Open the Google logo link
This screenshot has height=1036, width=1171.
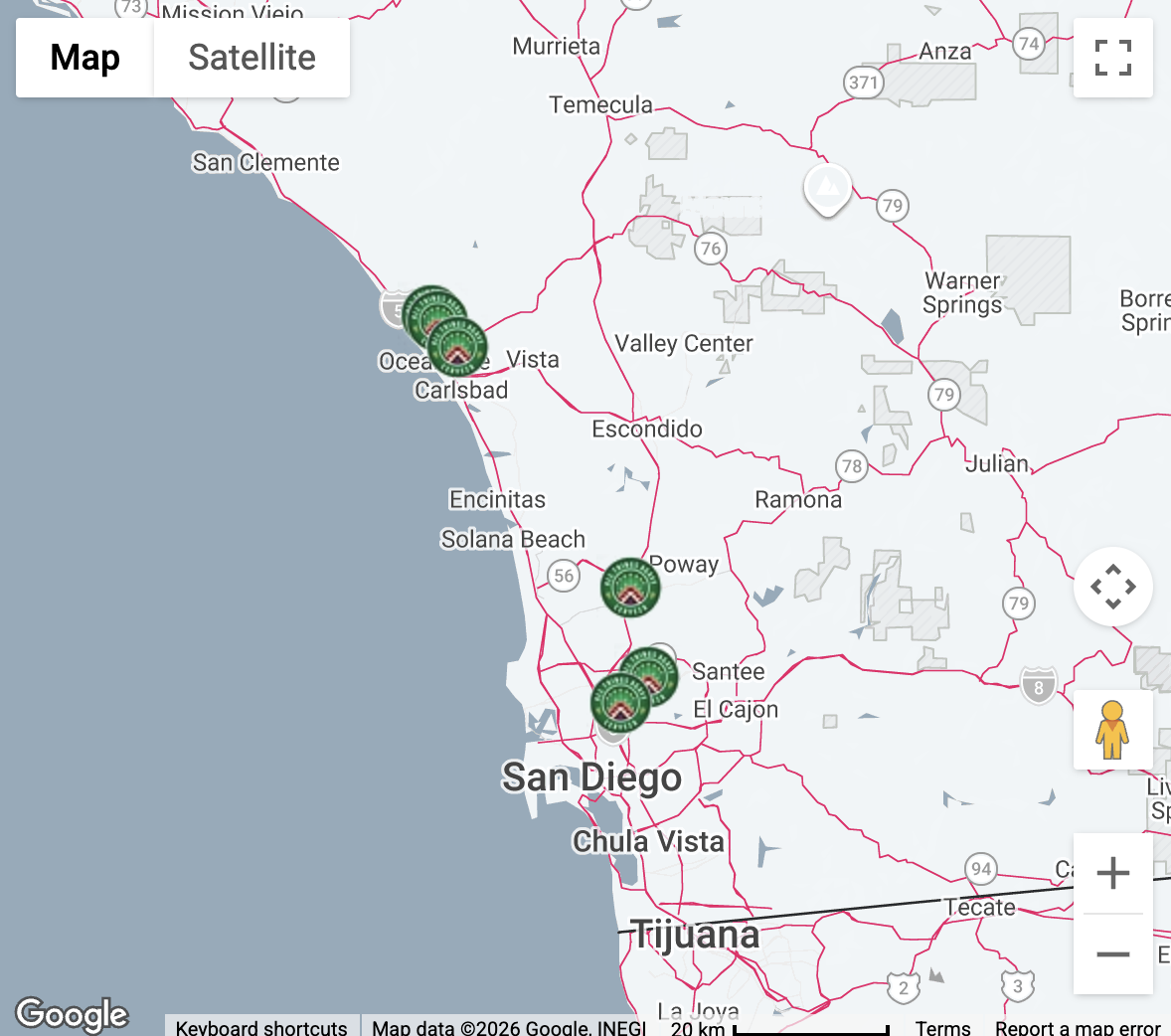coord(72,1014)
